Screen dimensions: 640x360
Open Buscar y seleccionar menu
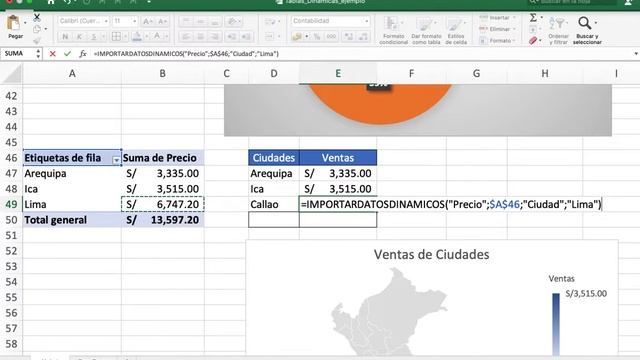click(587, 30)
